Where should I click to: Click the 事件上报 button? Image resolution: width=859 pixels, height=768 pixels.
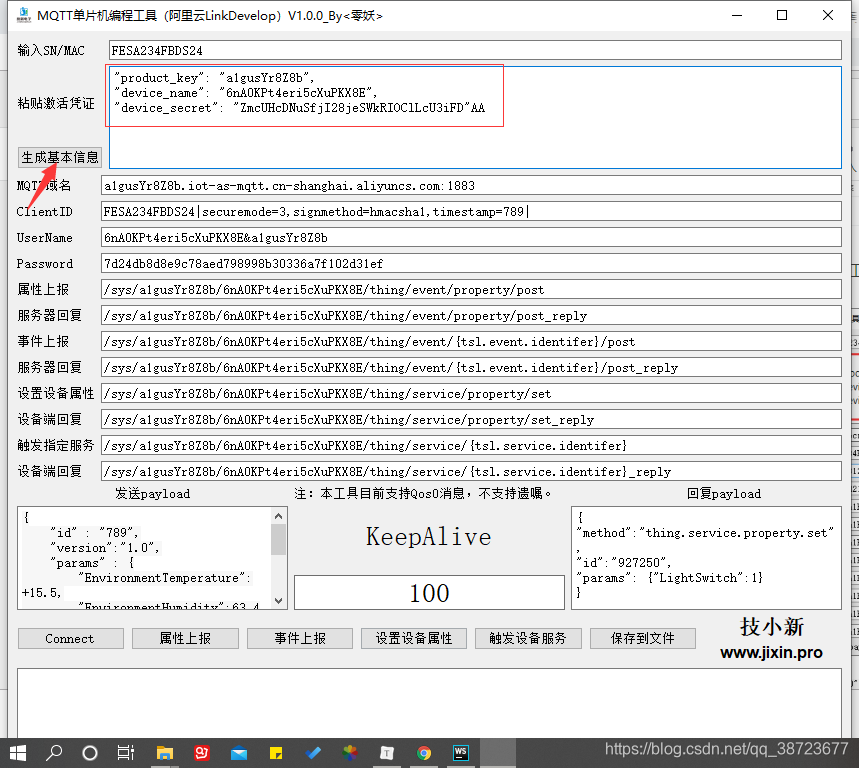300,639
